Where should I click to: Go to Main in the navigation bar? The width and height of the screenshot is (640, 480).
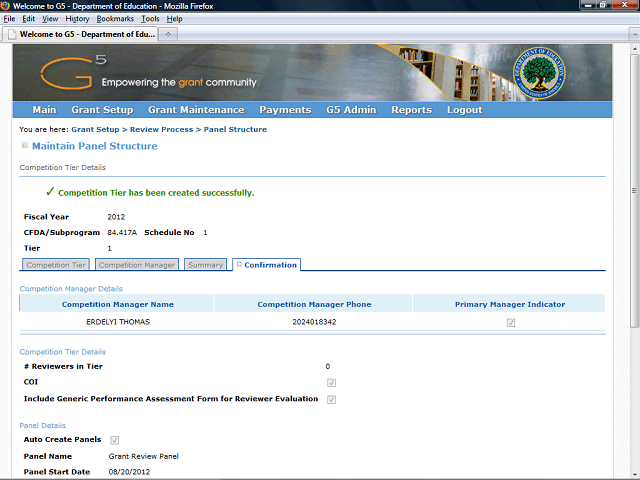[x=44, y=110]
